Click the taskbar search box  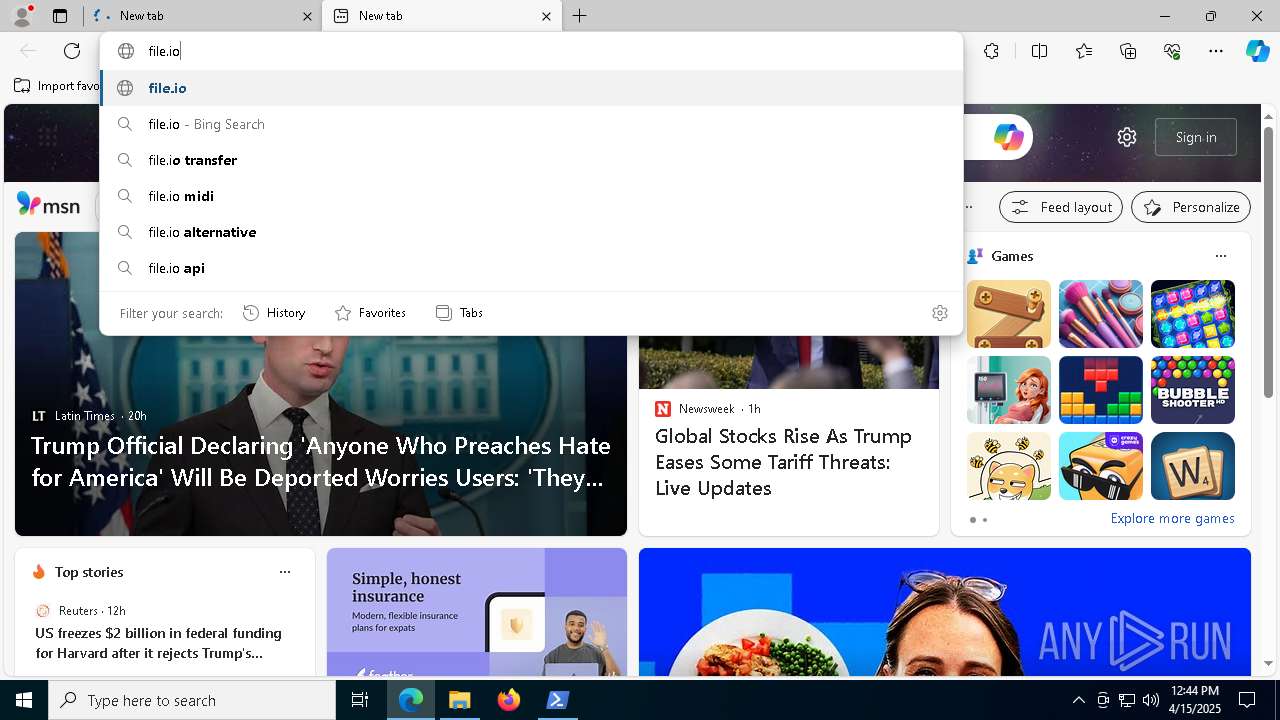point(192,700)
